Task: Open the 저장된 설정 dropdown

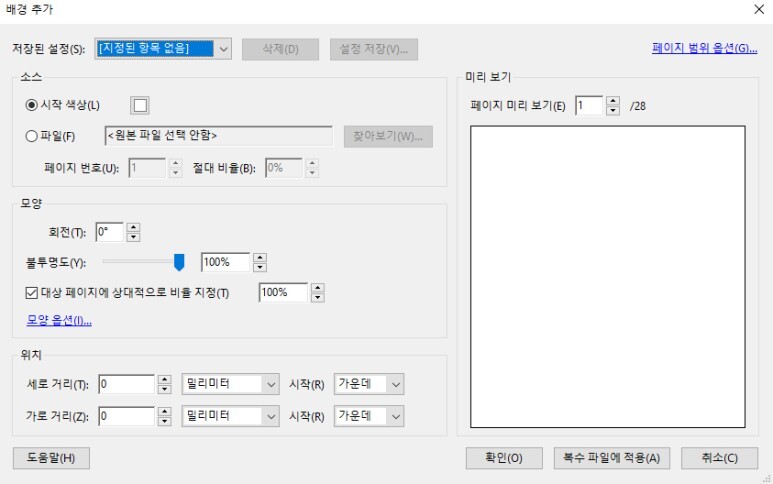Action: click(x=163, y=49)
